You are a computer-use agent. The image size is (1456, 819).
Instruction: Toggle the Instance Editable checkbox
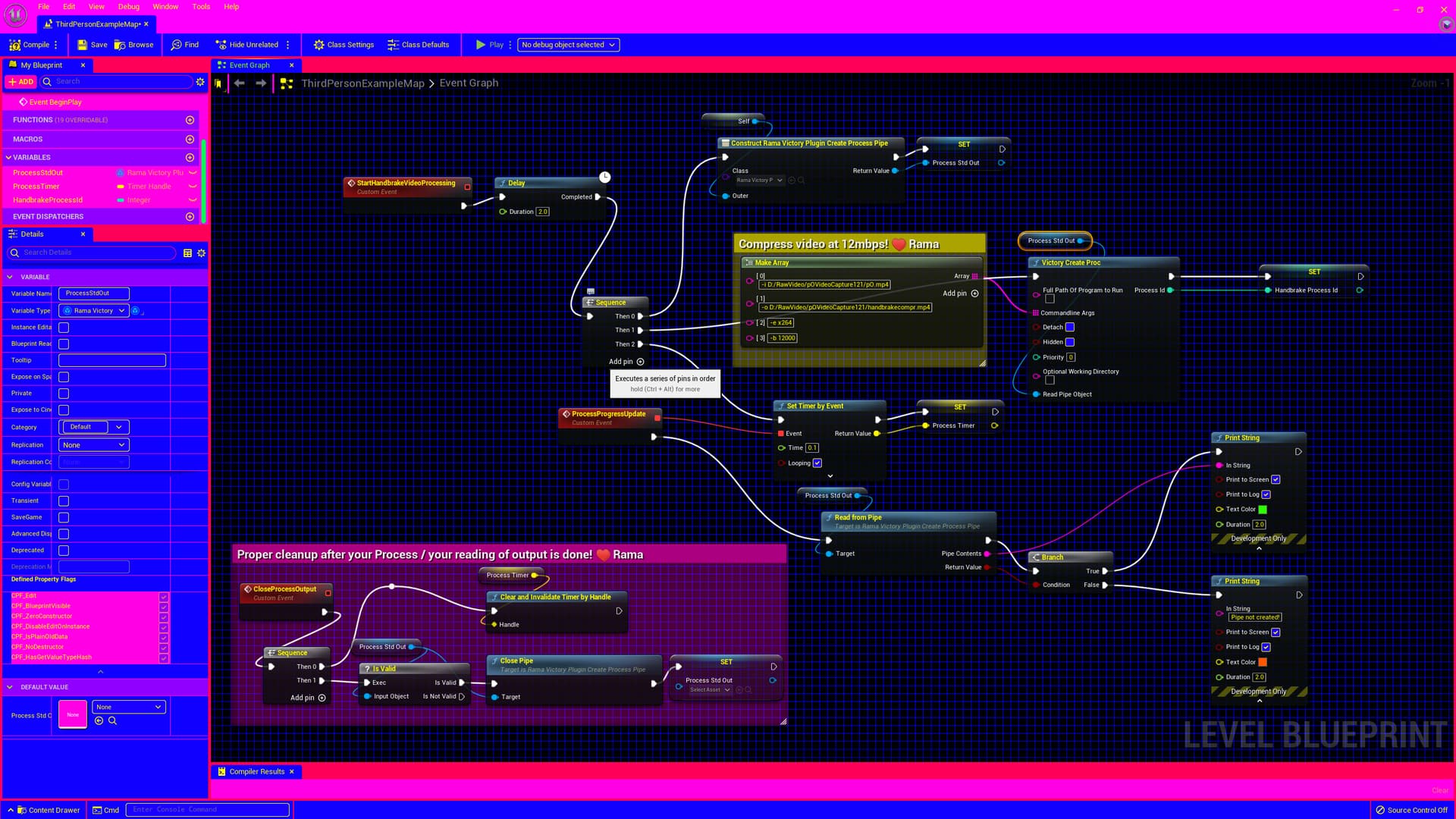(64, 328)
